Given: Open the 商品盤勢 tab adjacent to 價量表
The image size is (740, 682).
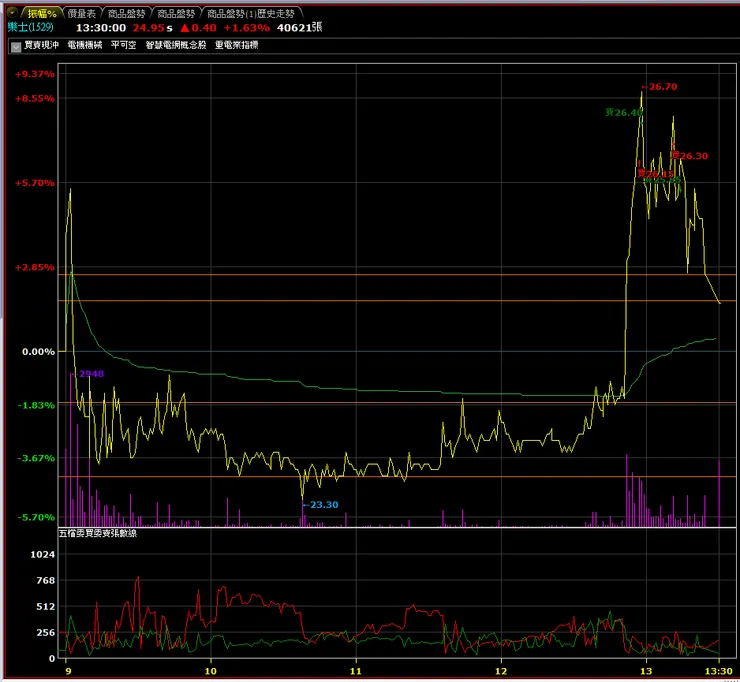Looking at the screenshot, I should [x=126, y=14].
